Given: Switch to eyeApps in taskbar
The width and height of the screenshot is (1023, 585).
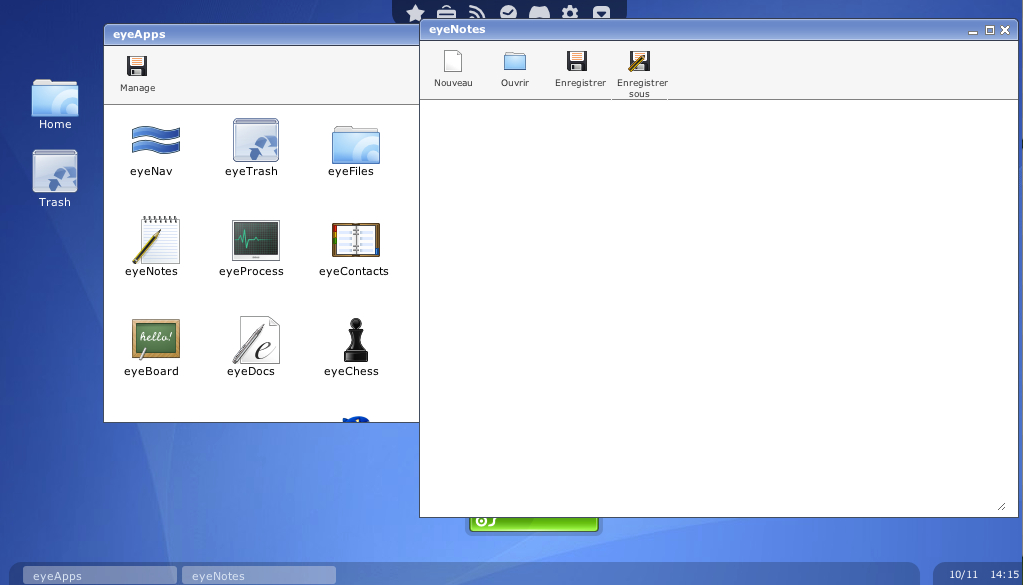Looking at the screenshot, I should click(x=100, y=575).
